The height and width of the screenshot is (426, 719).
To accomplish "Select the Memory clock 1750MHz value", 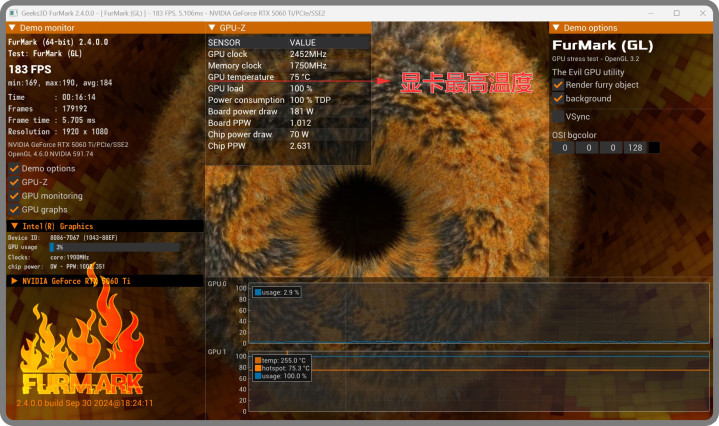I will (308, 66).
